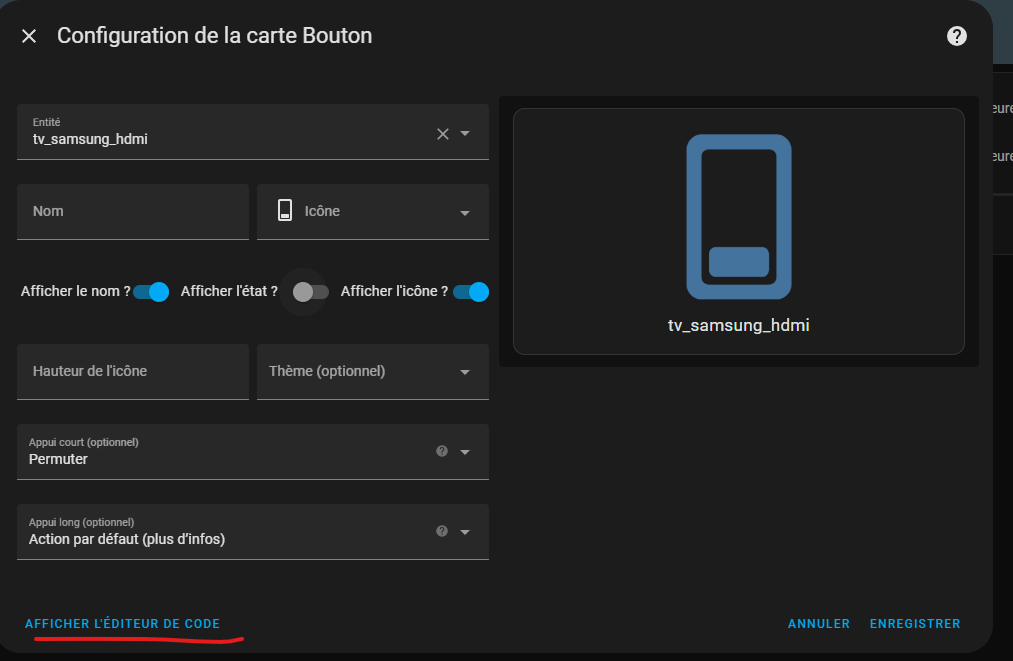This screenshot has width=1013, height=661.
Task: Click help icon in Appui long field
Action: coord(442,531)
